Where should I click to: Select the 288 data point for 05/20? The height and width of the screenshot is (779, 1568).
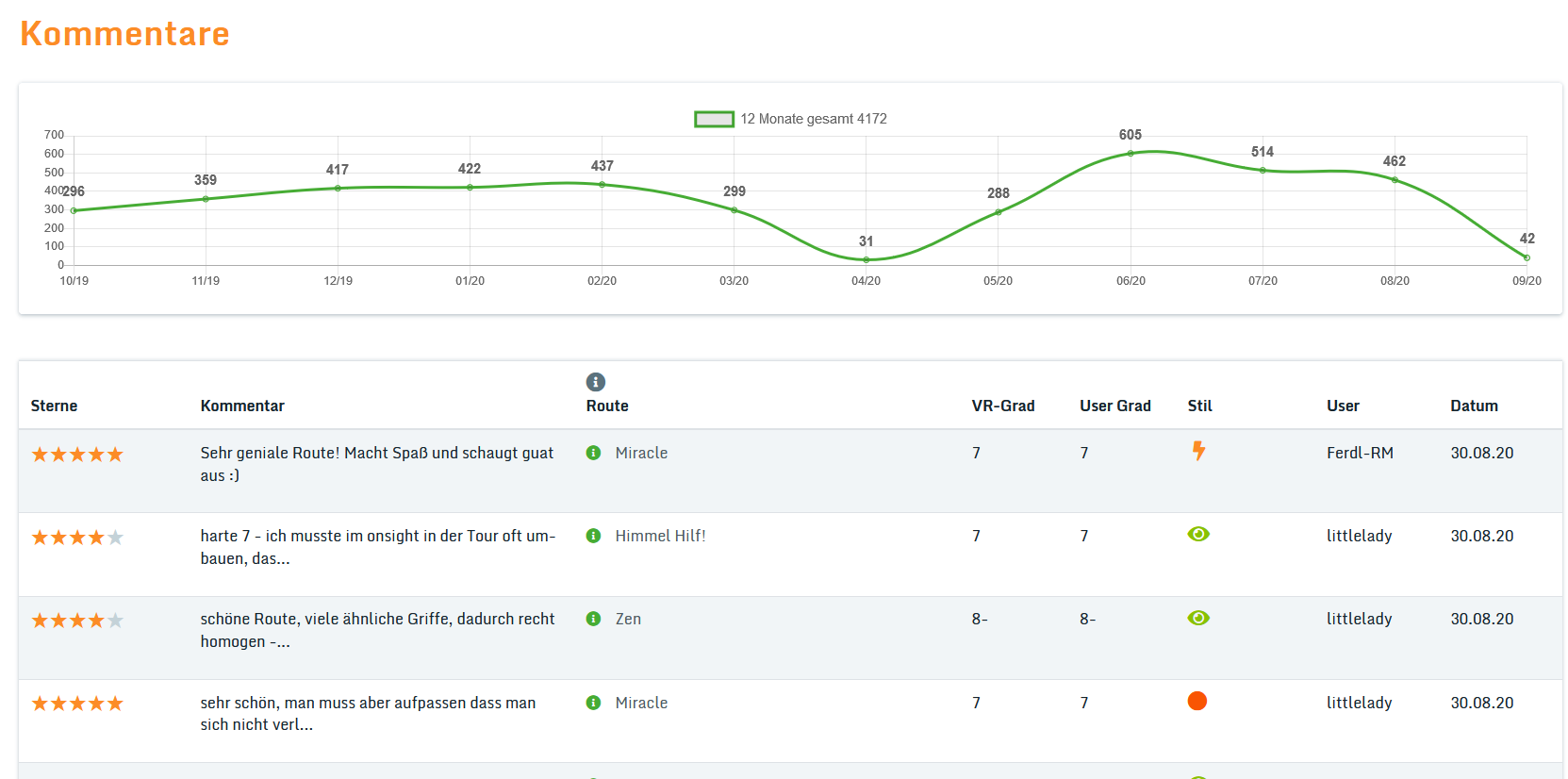998,211
